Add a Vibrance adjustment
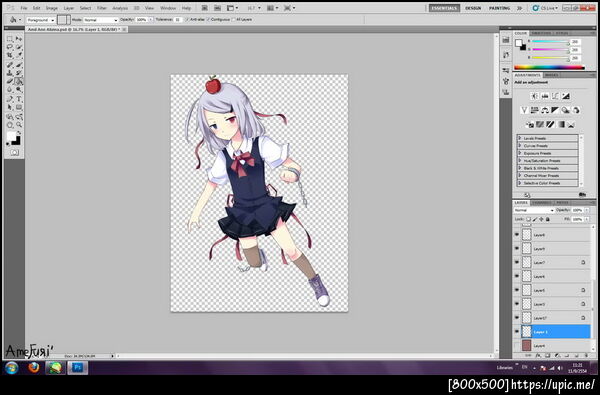600x395 pixels. click(525, 110)
